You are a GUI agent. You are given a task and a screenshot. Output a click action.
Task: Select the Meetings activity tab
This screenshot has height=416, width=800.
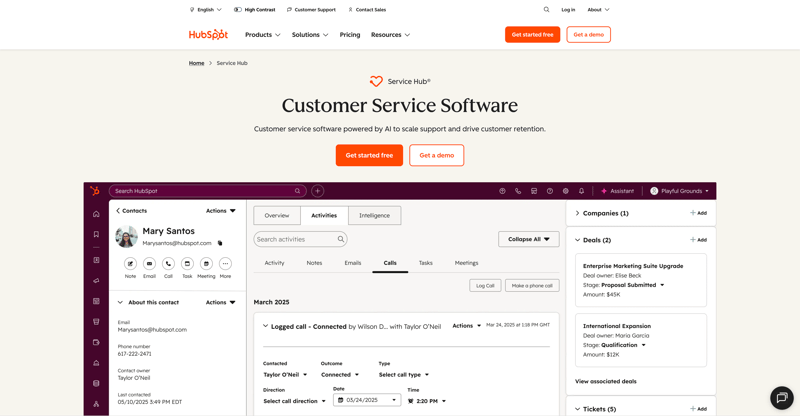(466, 263)
